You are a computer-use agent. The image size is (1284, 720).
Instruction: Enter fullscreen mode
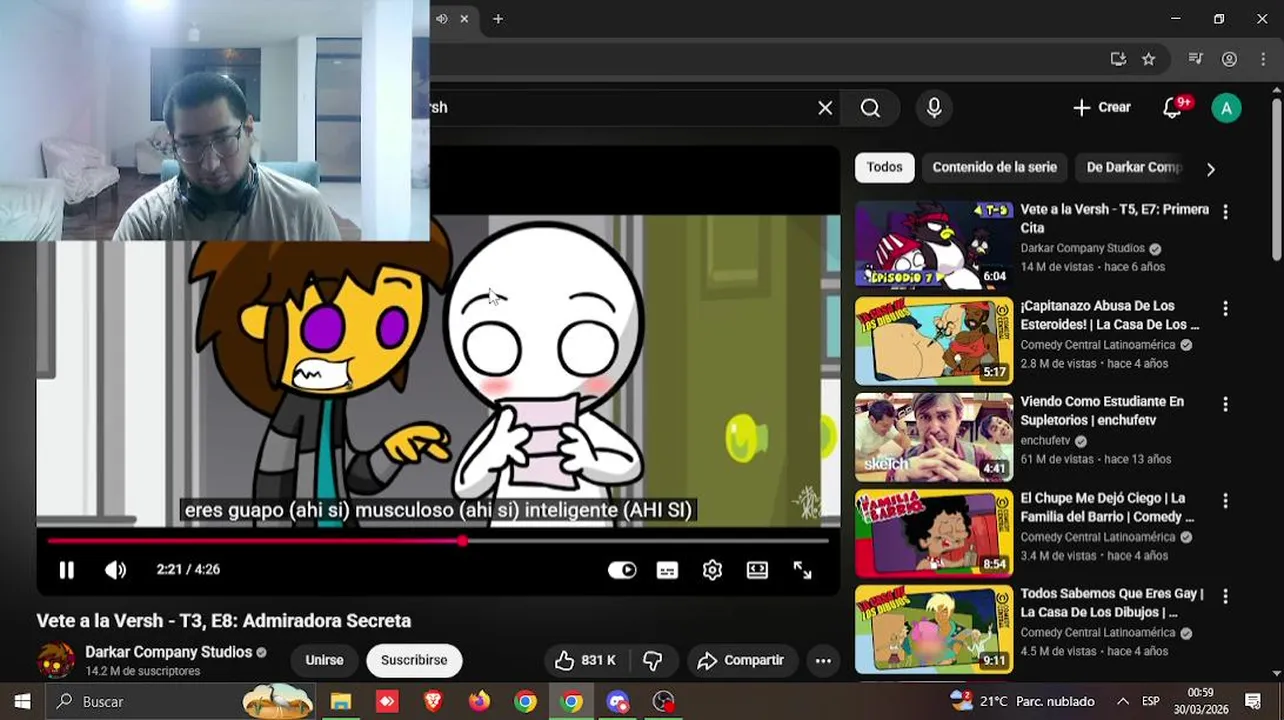coord(802,570)
